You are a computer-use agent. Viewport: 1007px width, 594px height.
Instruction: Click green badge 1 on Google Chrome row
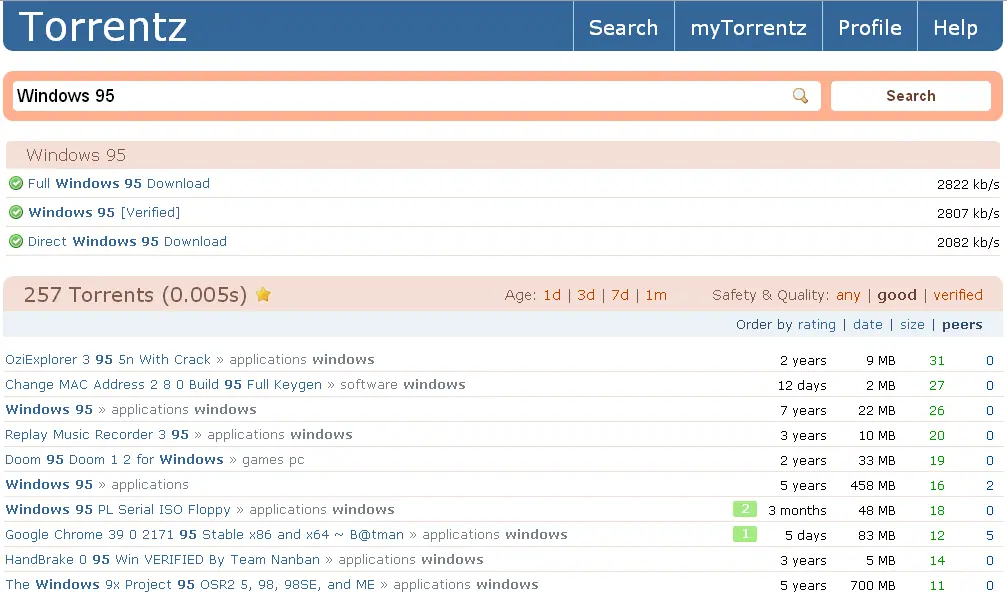tap(745, 534)
